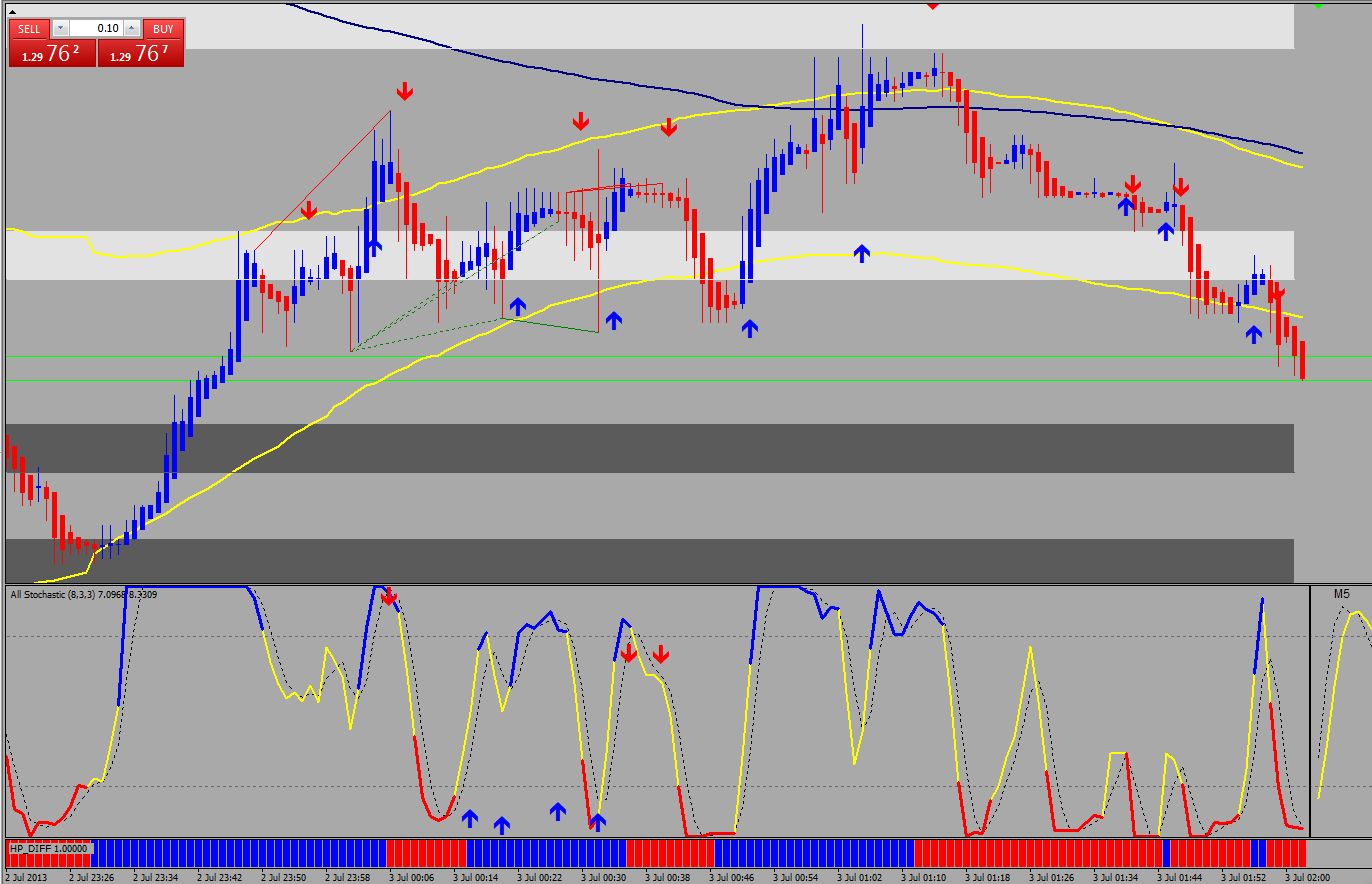The height and width of the screenshot is (884, 1372).
Task: Click the 3 Jul 00:54 time label
Action: (x=796, y=877)
